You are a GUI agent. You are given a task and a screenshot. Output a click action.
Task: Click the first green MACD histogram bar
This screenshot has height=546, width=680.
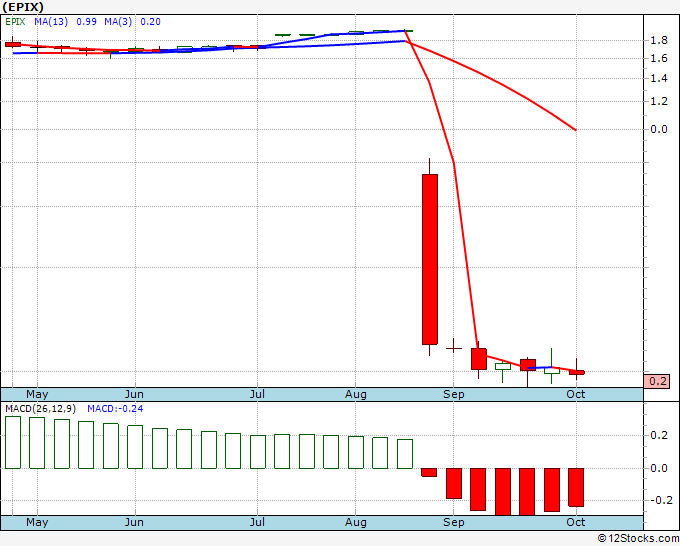pyautogui.click(x=13, y=442)
